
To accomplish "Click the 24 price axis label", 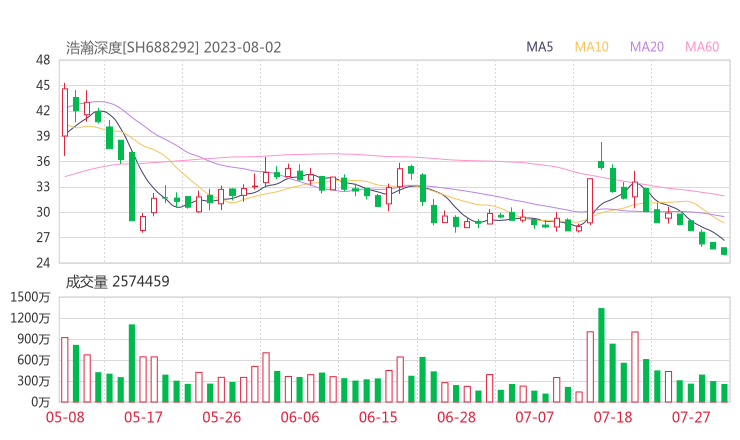I will (x=43, y=262).
